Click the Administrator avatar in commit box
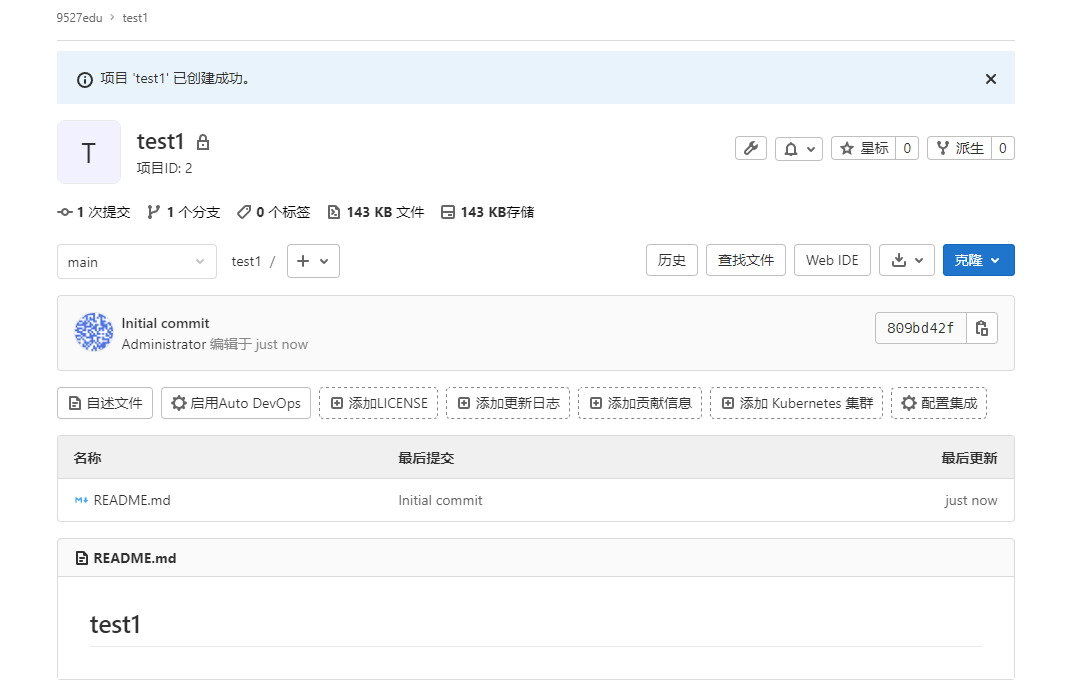1070x695 pixels. (x=94, y=332)
